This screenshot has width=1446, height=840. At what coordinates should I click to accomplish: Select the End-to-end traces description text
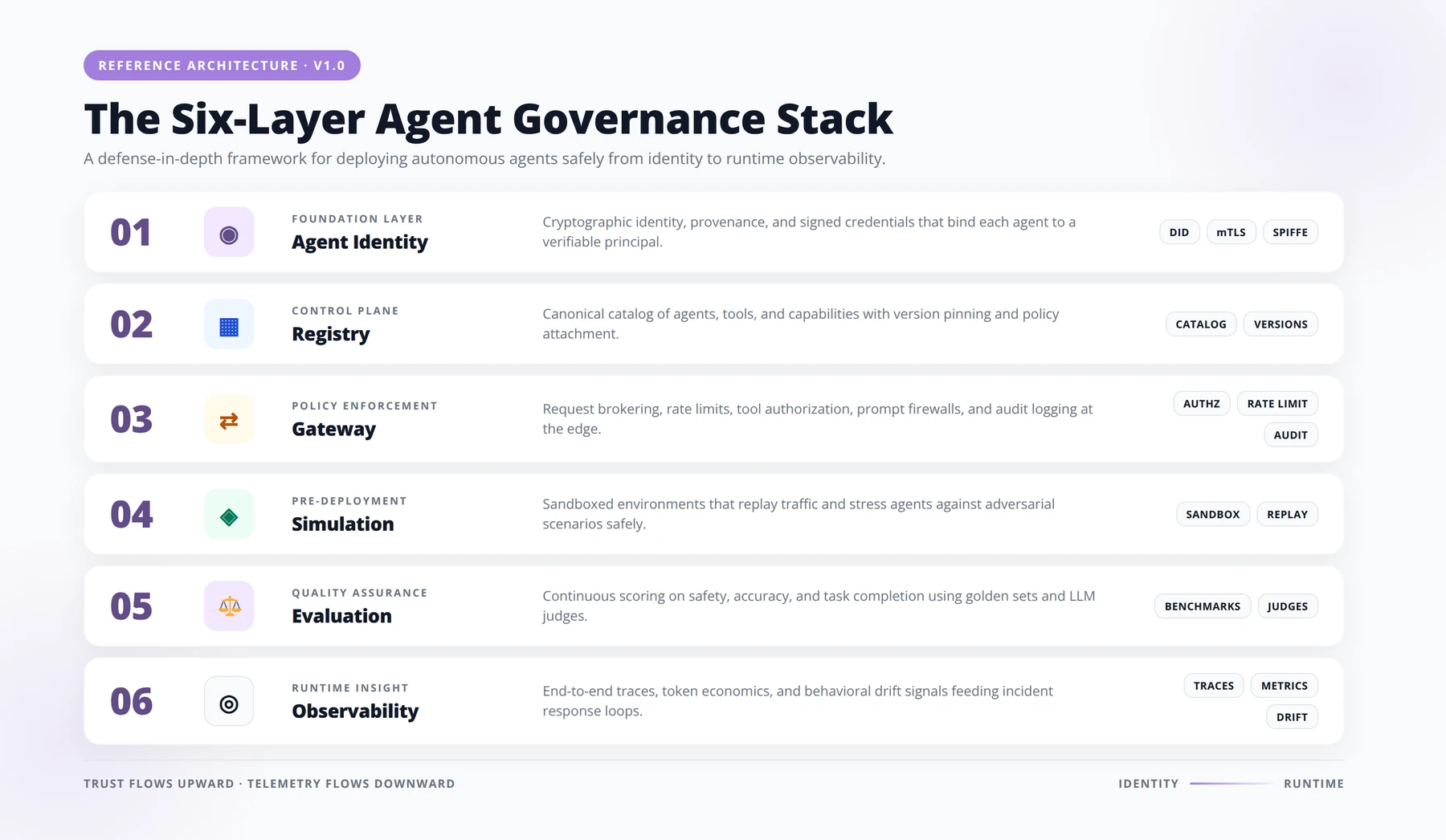[x=798, y=701]
